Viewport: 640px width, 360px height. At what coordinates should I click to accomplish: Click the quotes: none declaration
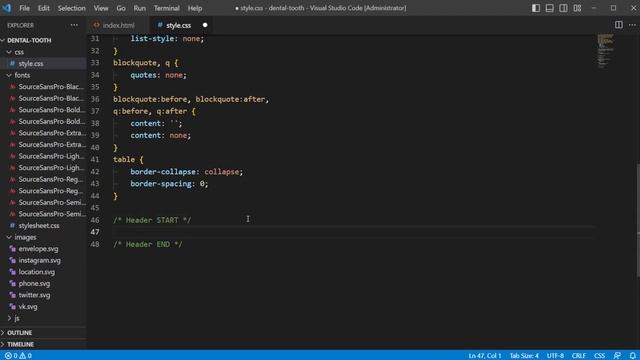(x=158, y=75)
